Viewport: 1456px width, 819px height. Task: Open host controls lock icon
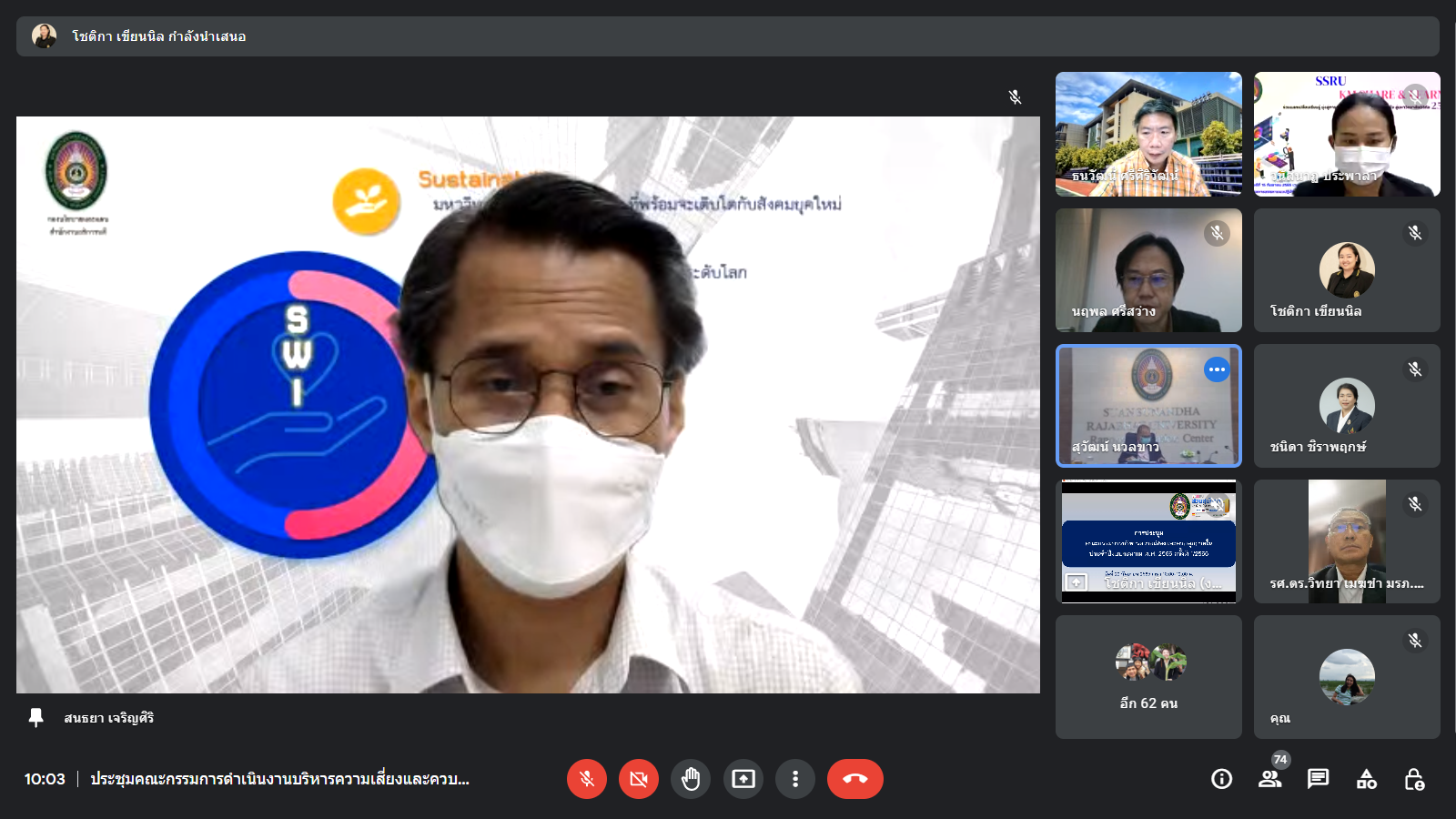point(1414,779)
